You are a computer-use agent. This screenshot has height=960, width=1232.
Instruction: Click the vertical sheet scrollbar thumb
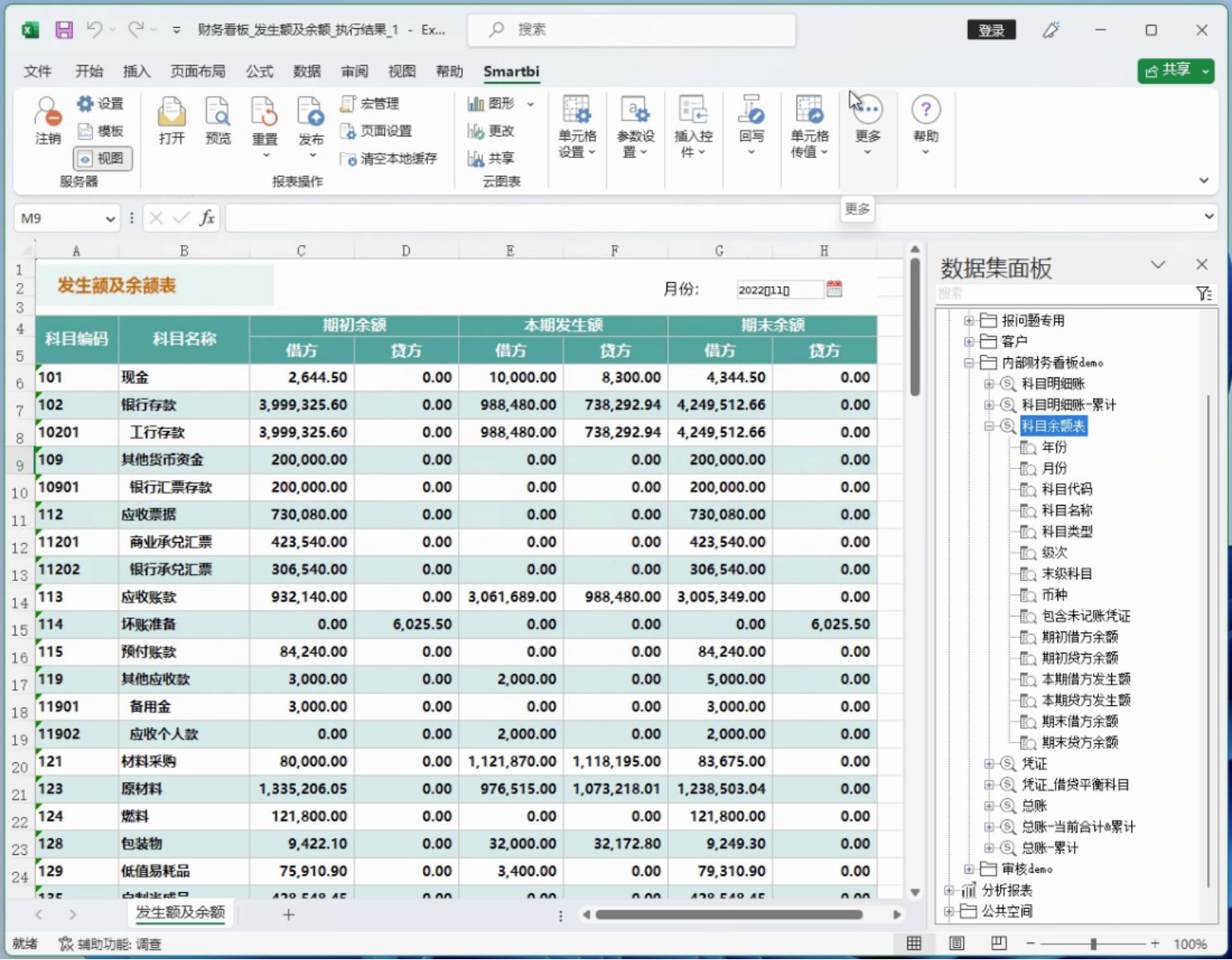point(915,328)
